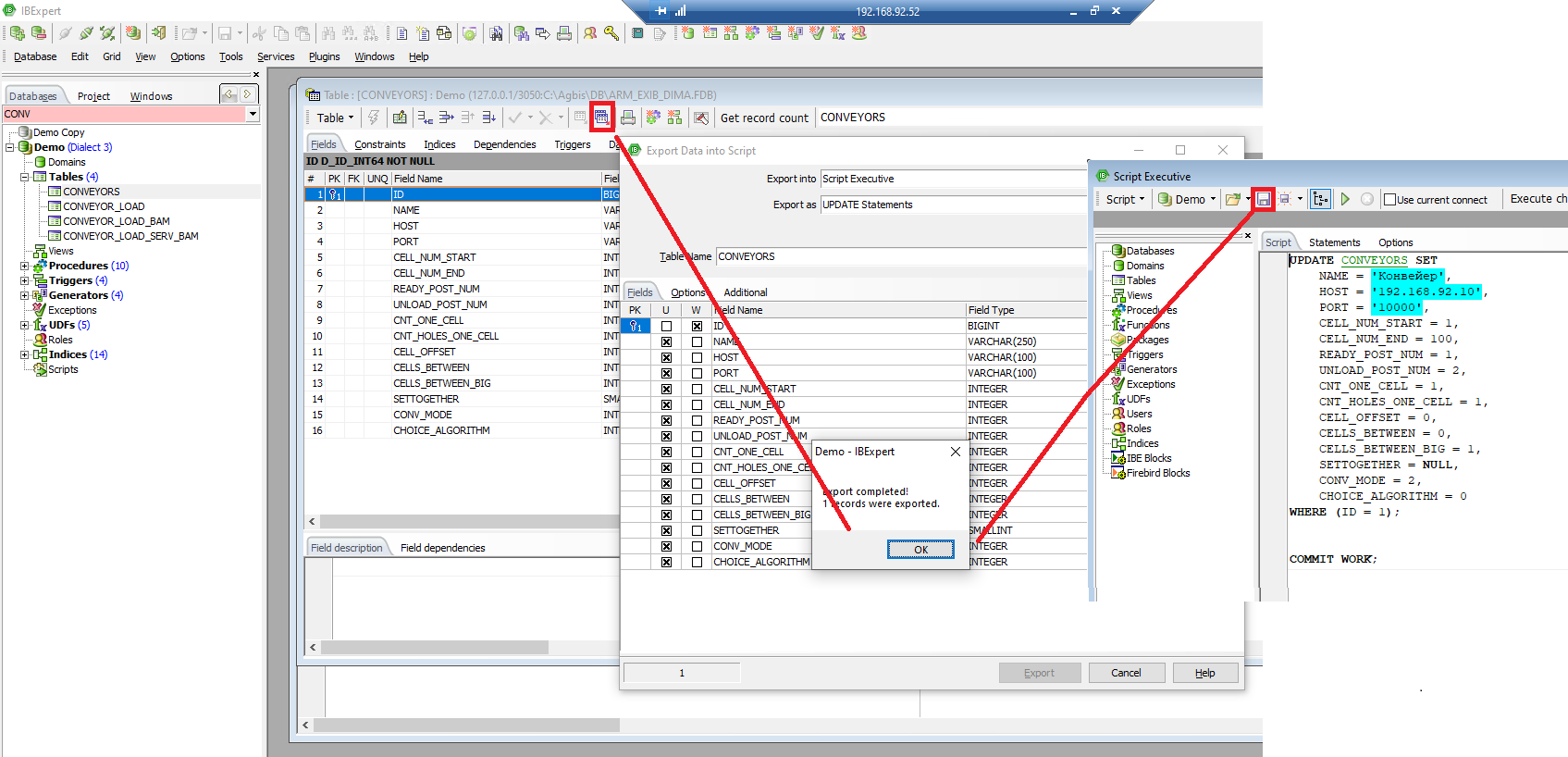Collapse the Tables tree node
This screenshot has width=1568, height=757.
(25, 177)
